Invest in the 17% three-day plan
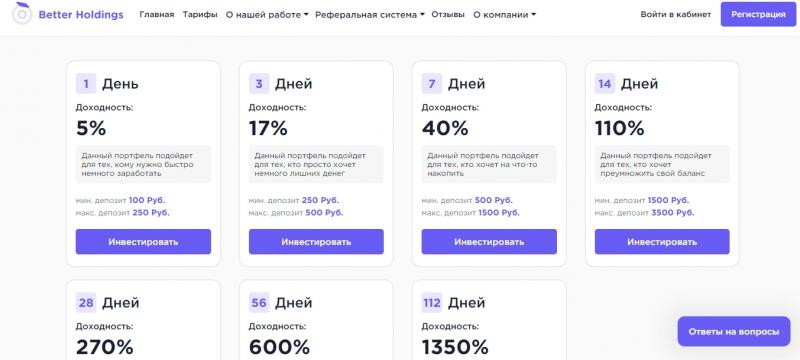The width and height of the screenshot is (800, 360). [316, 242]
